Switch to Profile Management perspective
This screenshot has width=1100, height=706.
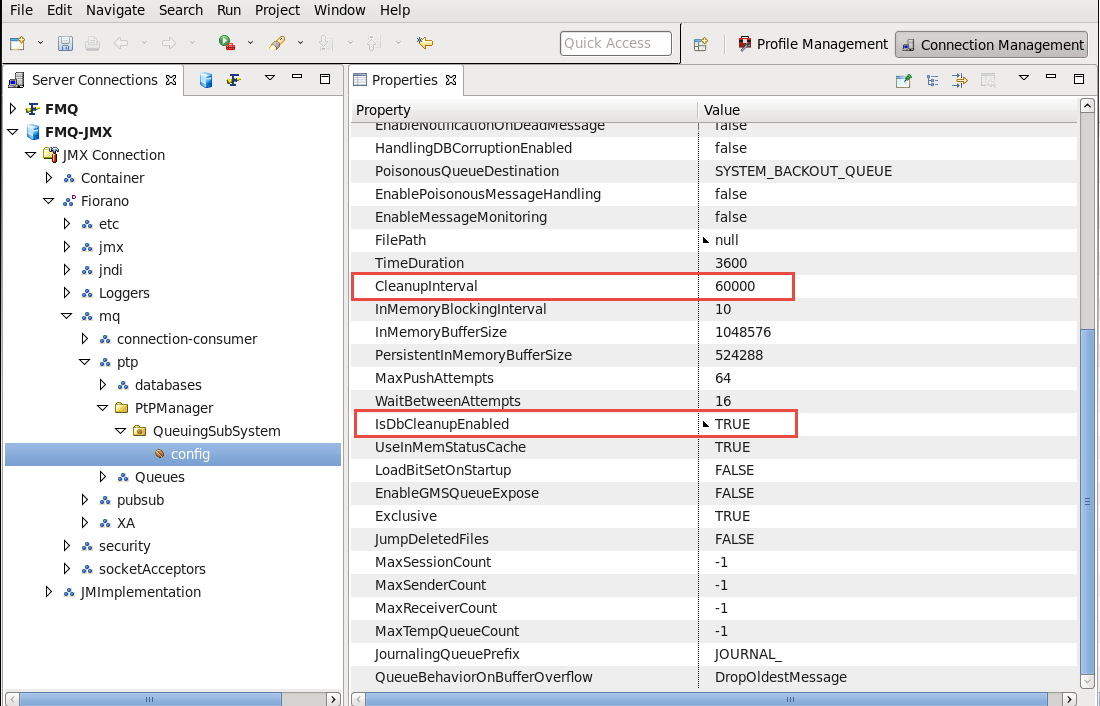812,44
